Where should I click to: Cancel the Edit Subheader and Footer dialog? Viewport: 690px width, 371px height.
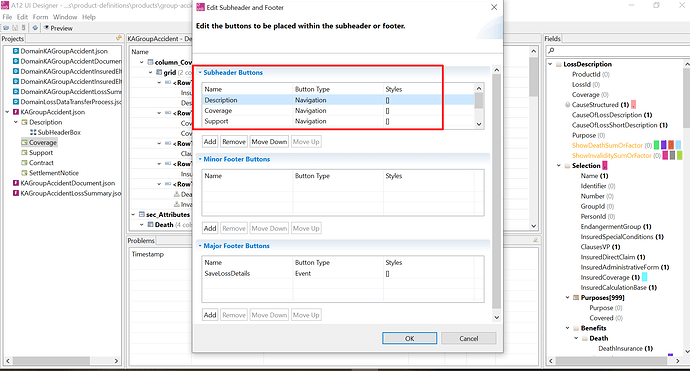click(x=469, y=338)
